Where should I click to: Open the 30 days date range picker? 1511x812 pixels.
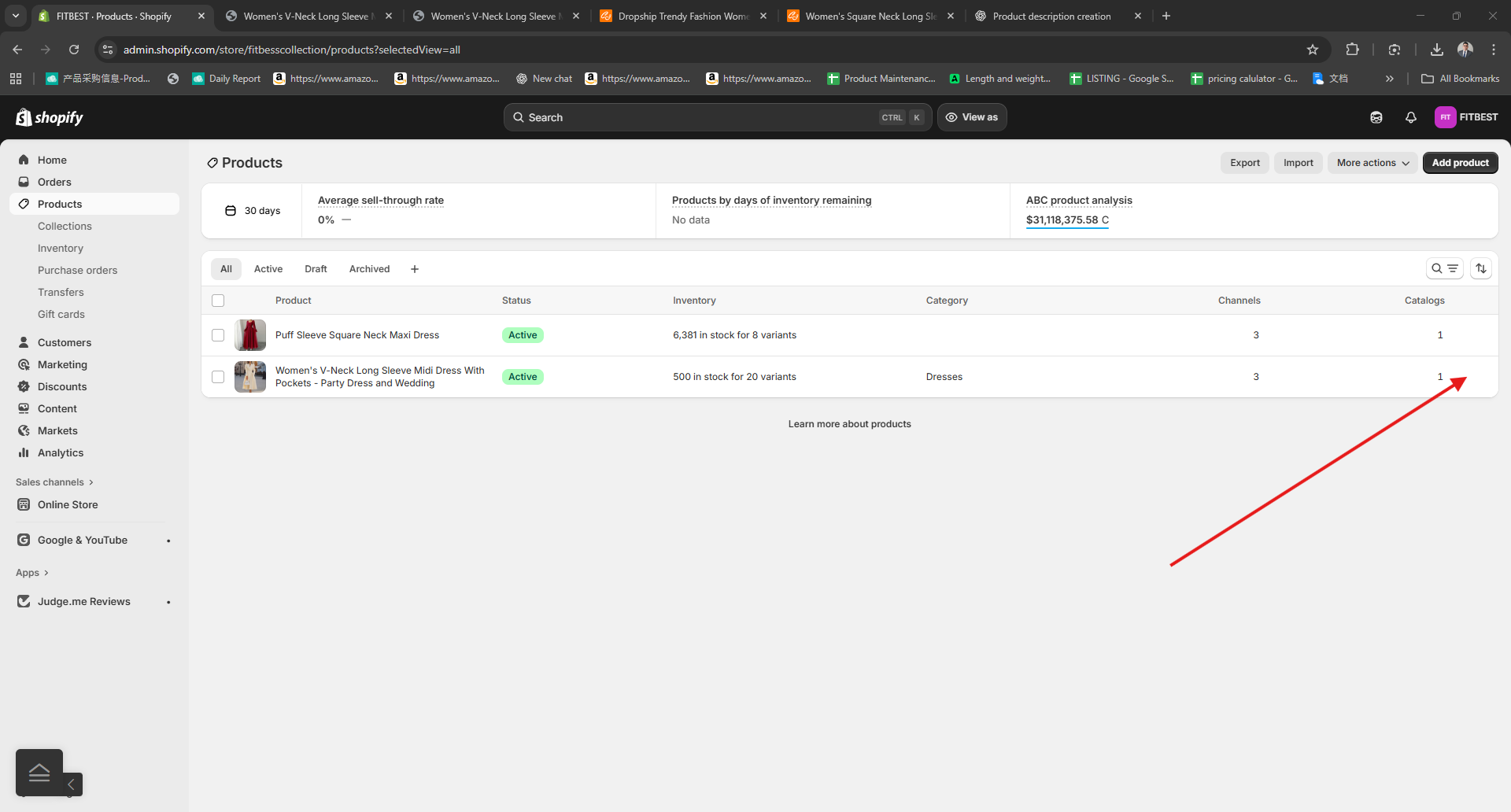(253, 211)
